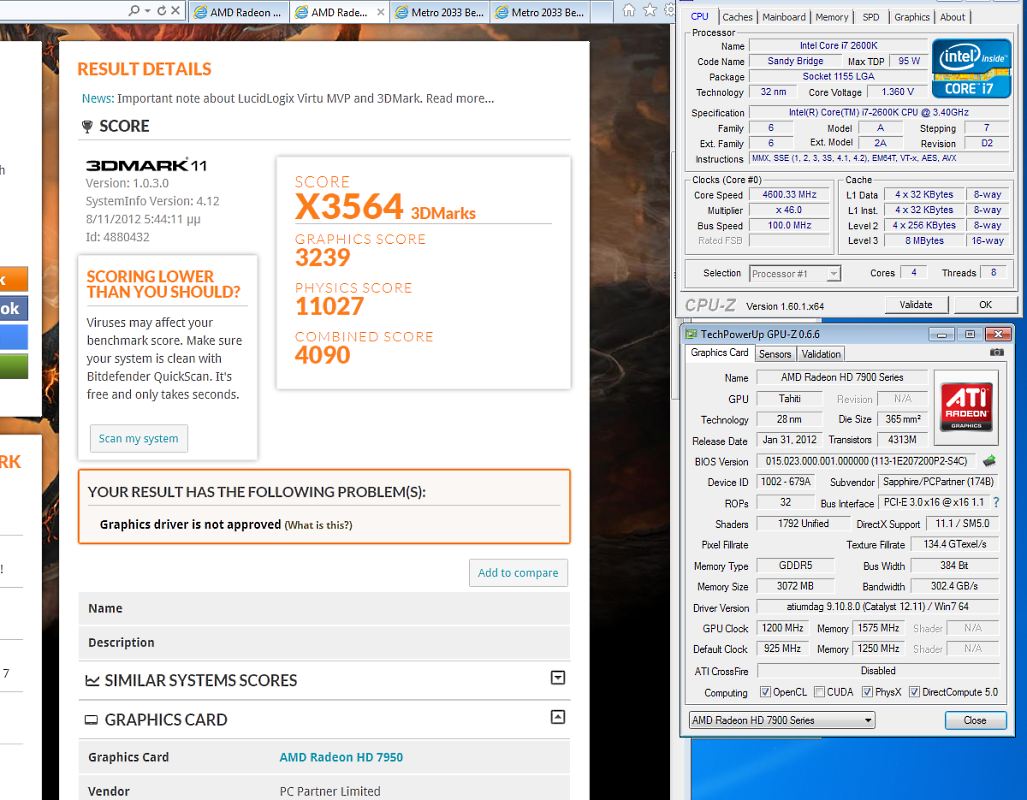1027x800 pixels.
Task: Click the BIOS Version field in GPU-Z
Action: pos(866,461)
